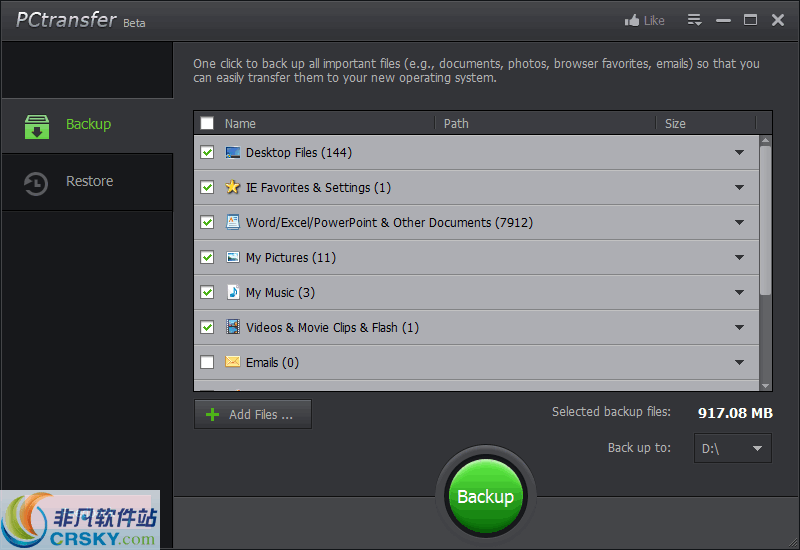Expand the My Music row arrow
Viewport: 800px width, 550px height.
click(x=739, y=292)
